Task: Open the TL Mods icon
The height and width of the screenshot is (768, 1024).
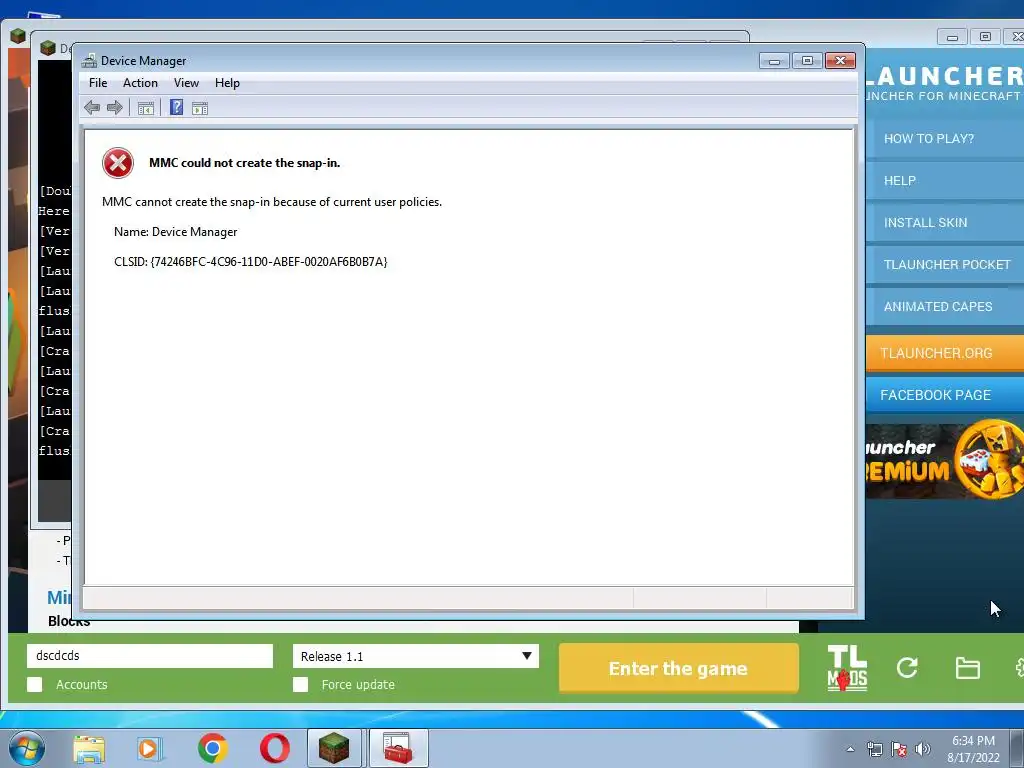Action: tap(847, 668)
